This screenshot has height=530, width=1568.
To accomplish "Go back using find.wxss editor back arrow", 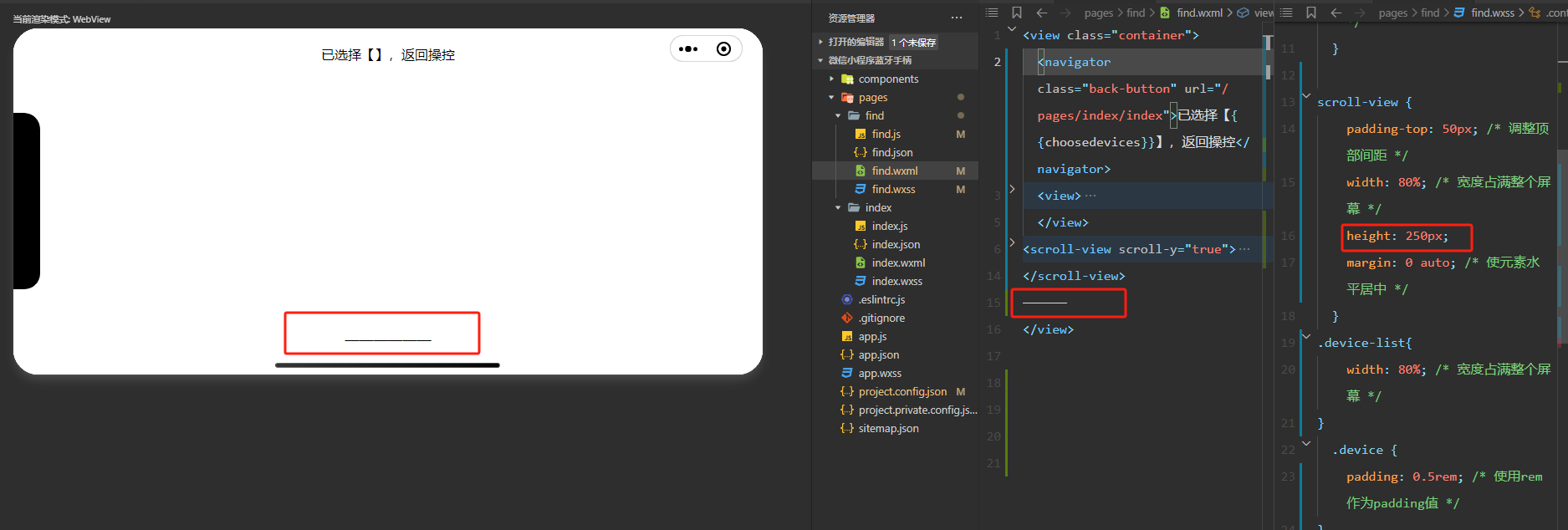I will pyautogui.click(x=1336, y=13).
